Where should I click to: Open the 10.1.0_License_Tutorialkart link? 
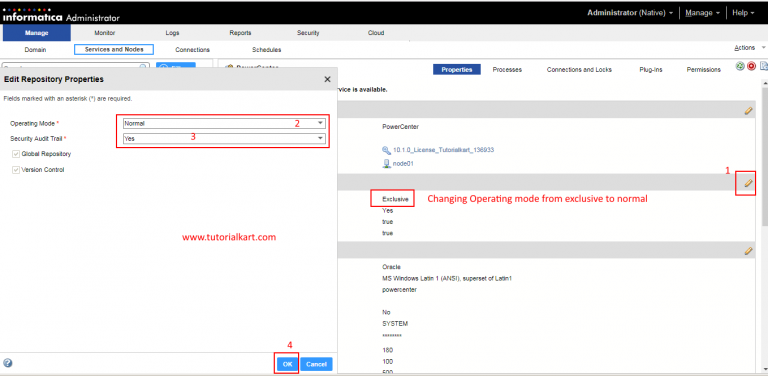[x=443, y=150]
